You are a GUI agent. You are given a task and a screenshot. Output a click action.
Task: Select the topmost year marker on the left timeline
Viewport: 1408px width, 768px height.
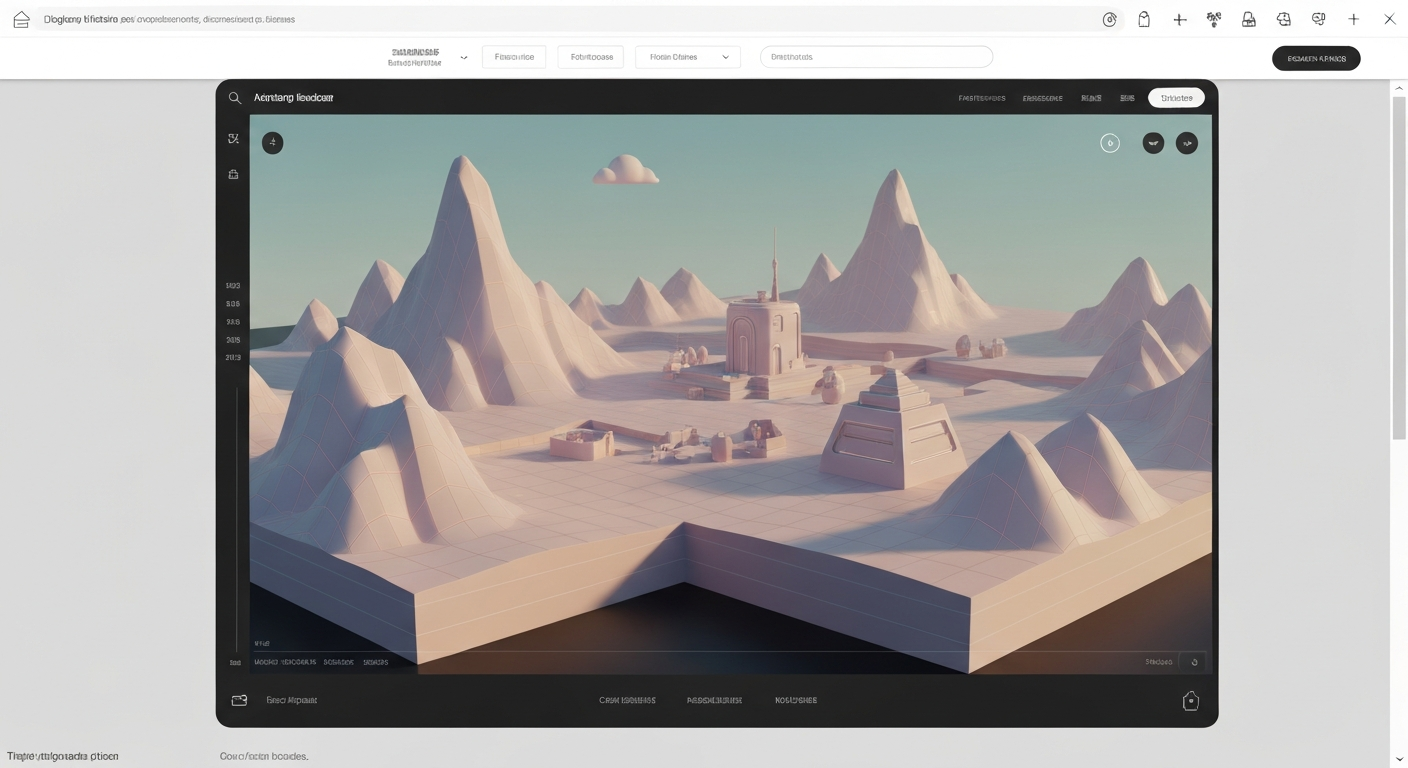click(233, 285)
